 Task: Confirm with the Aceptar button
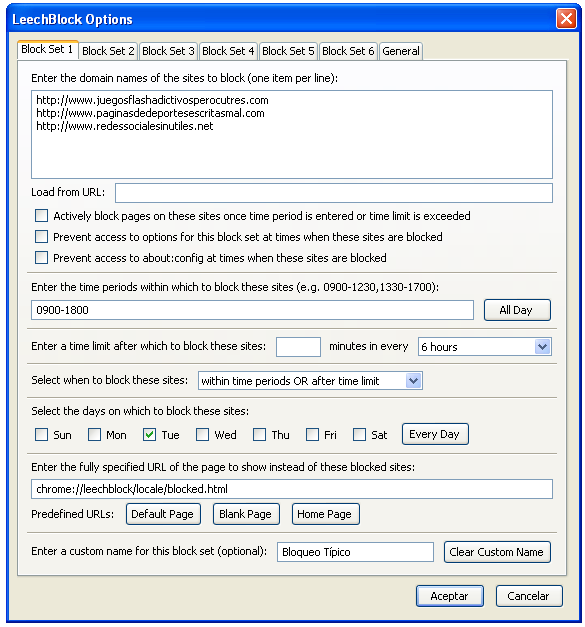449,596
